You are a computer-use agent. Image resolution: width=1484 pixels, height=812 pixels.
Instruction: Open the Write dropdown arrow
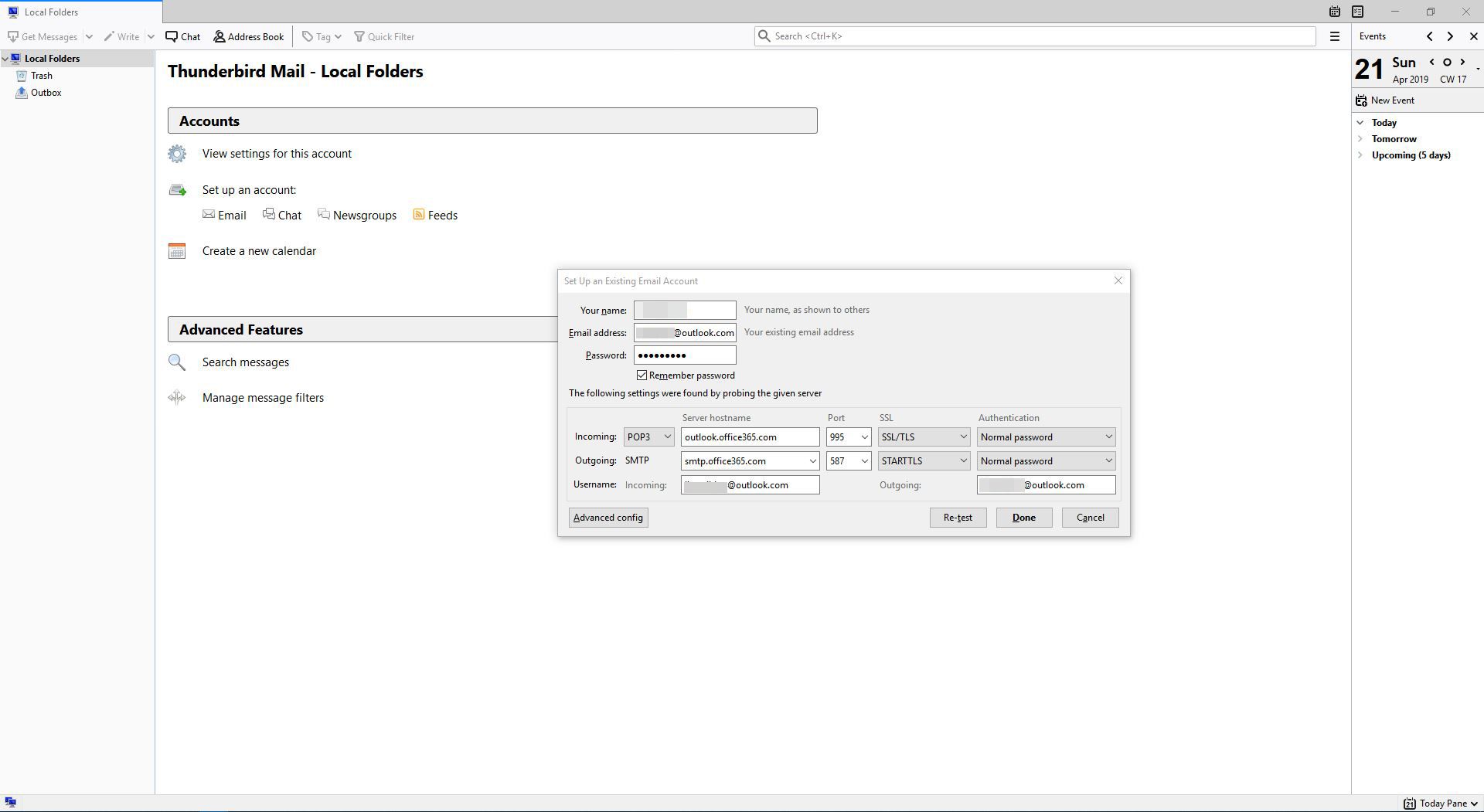[151, 36]
